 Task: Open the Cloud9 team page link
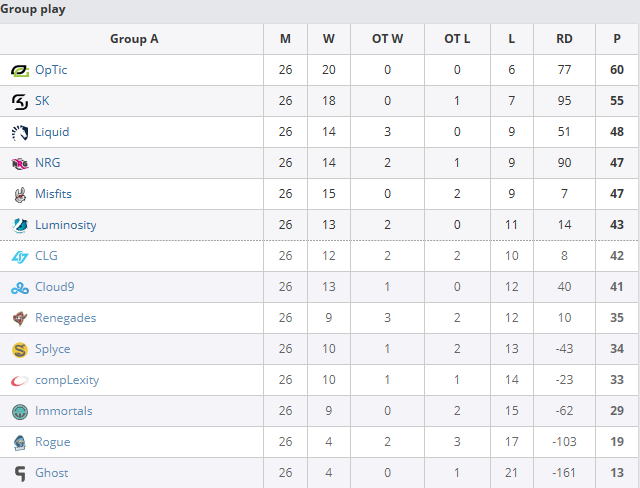pyautogui.click(x=56, y=287)
